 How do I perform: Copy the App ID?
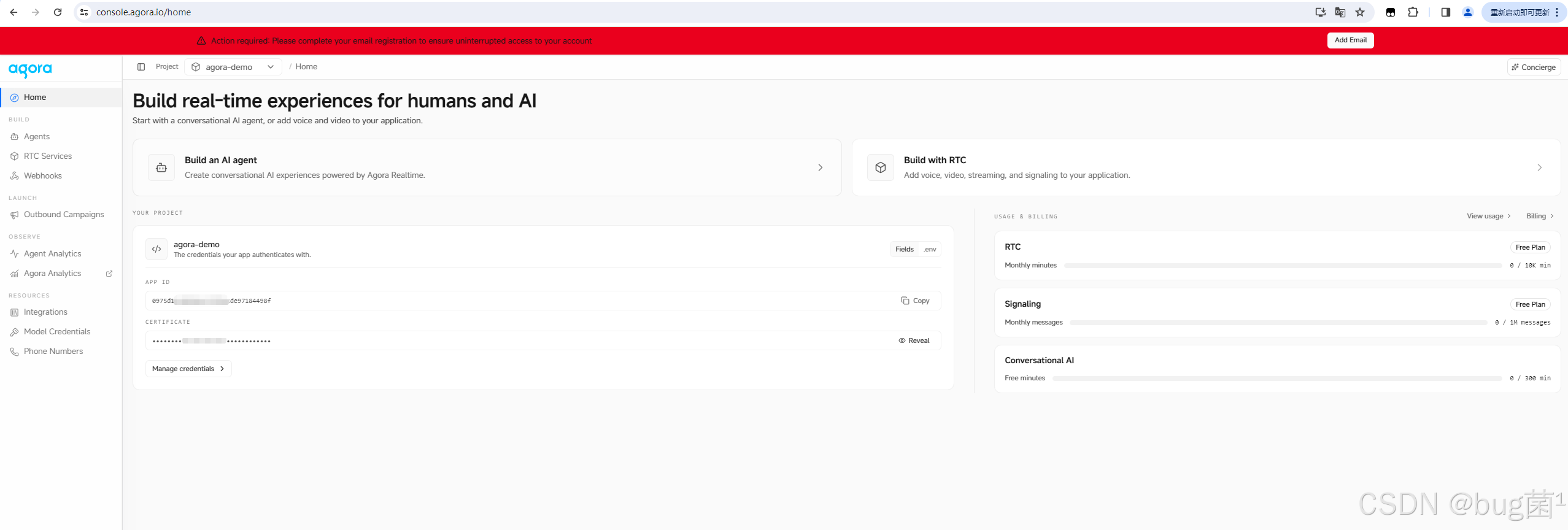pyautogui.click(x=915, y=301)
